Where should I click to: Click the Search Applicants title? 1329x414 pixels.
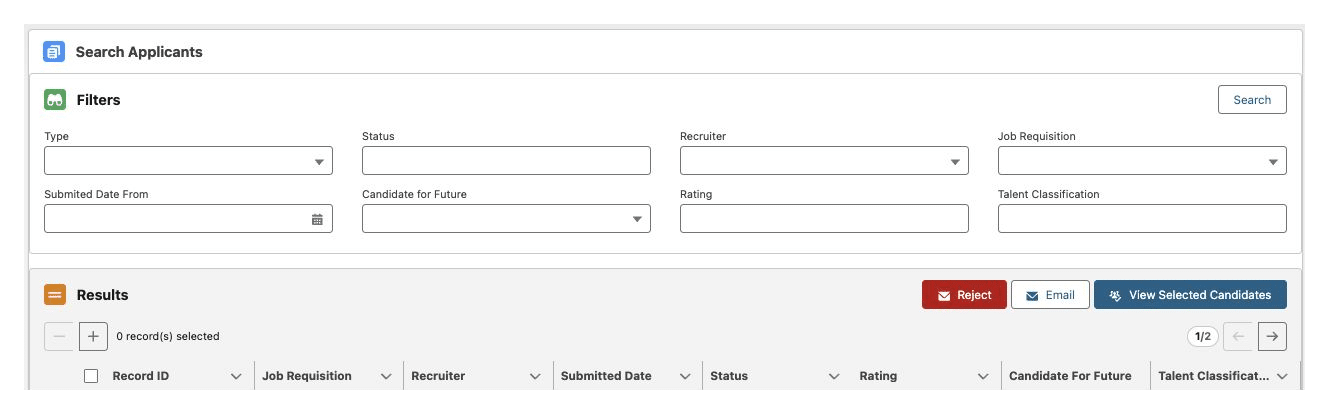[x=139, y=52]
